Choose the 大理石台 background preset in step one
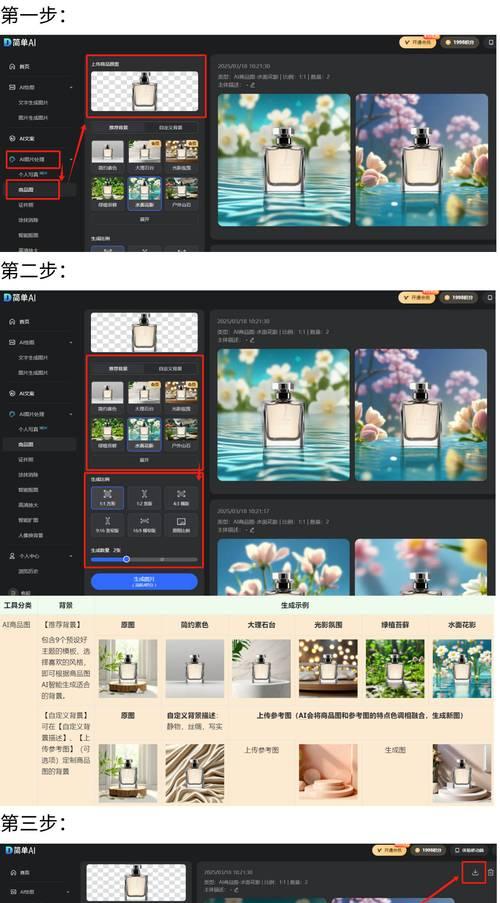500x903 pixels. click(x=144, y=155)
